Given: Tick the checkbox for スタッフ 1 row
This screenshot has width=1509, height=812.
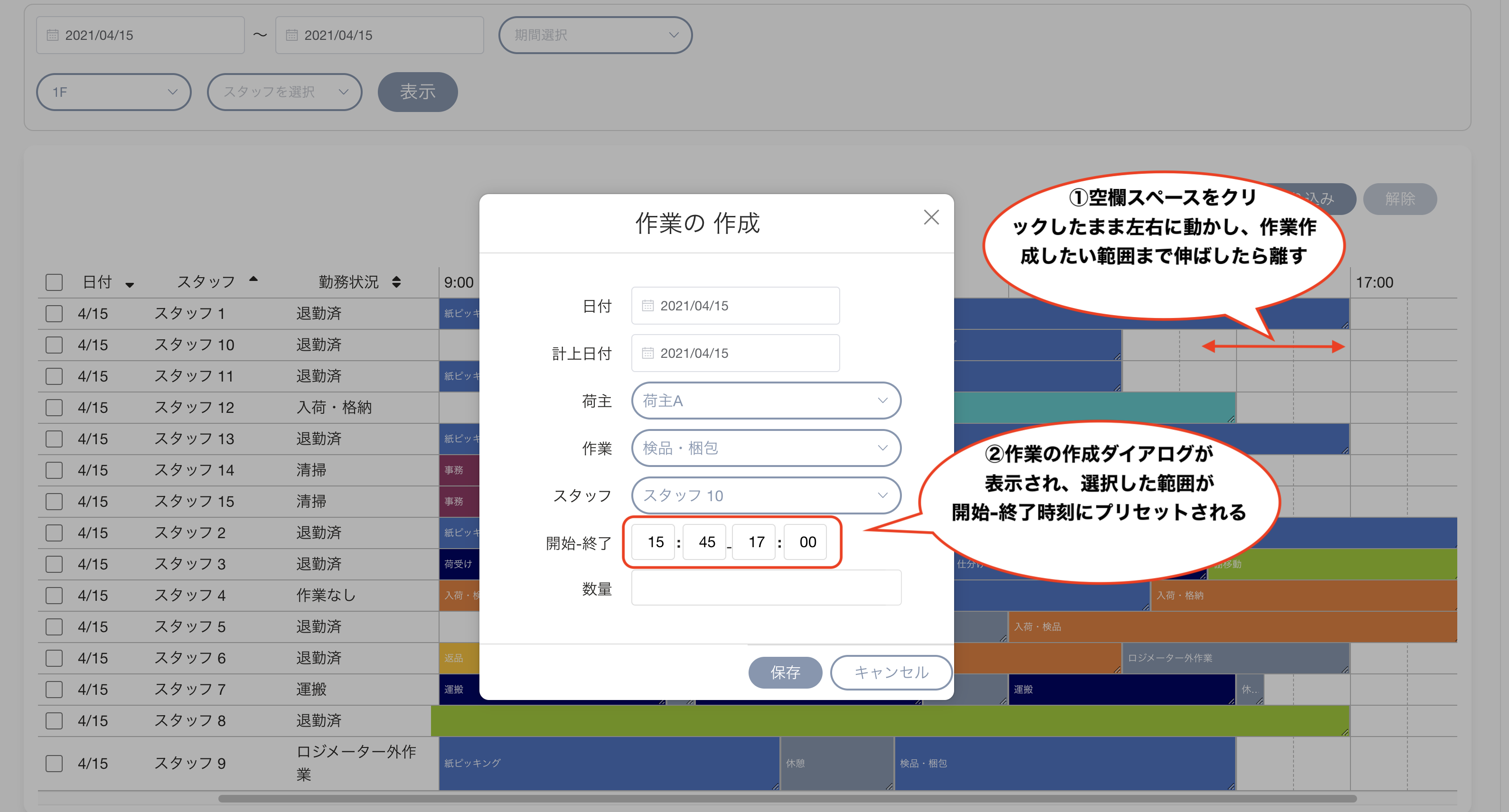Looking at the screenshot, I should [54, 313].
